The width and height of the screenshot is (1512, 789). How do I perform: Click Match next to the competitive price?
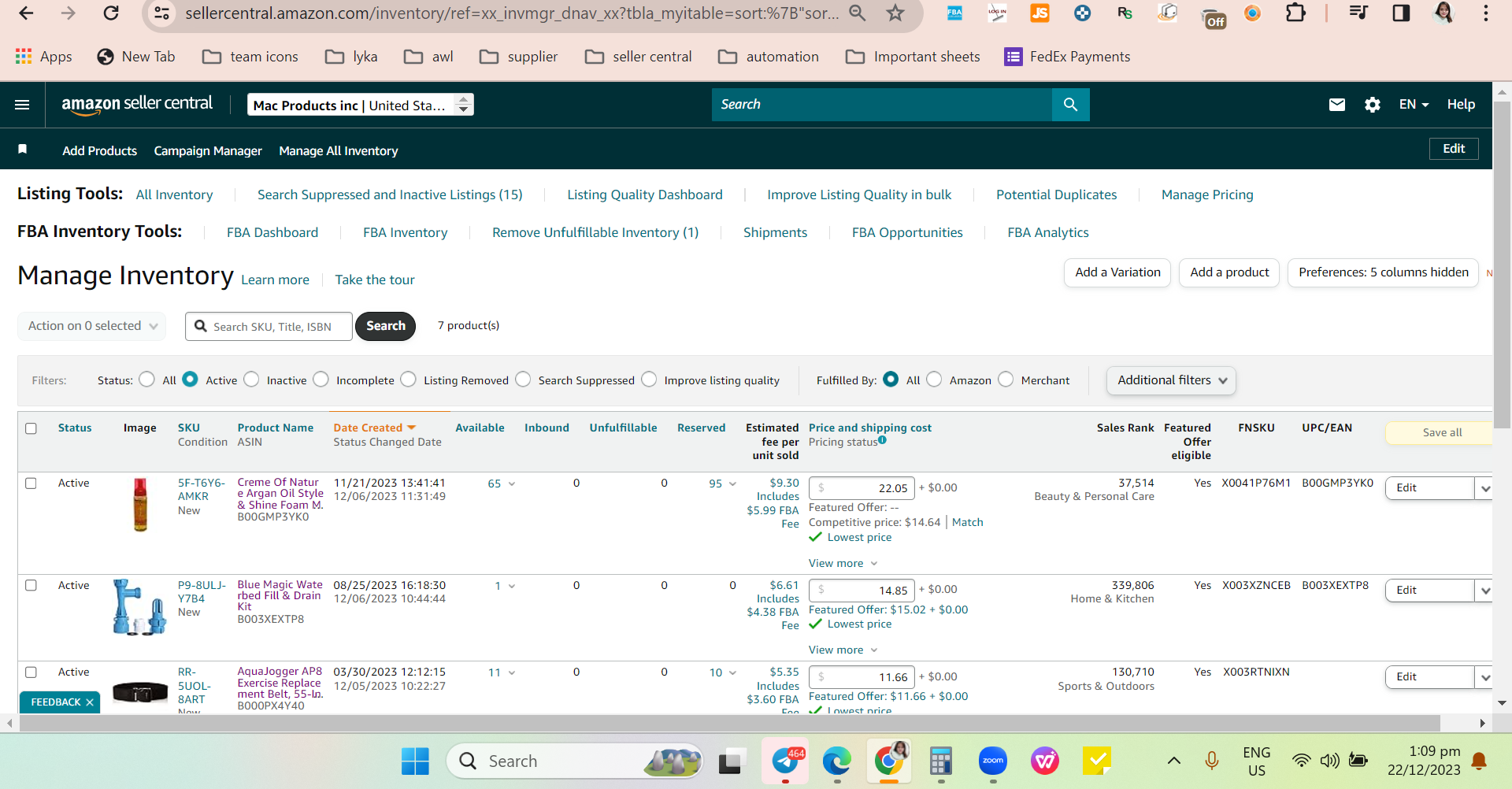click(x=968, y=522)
